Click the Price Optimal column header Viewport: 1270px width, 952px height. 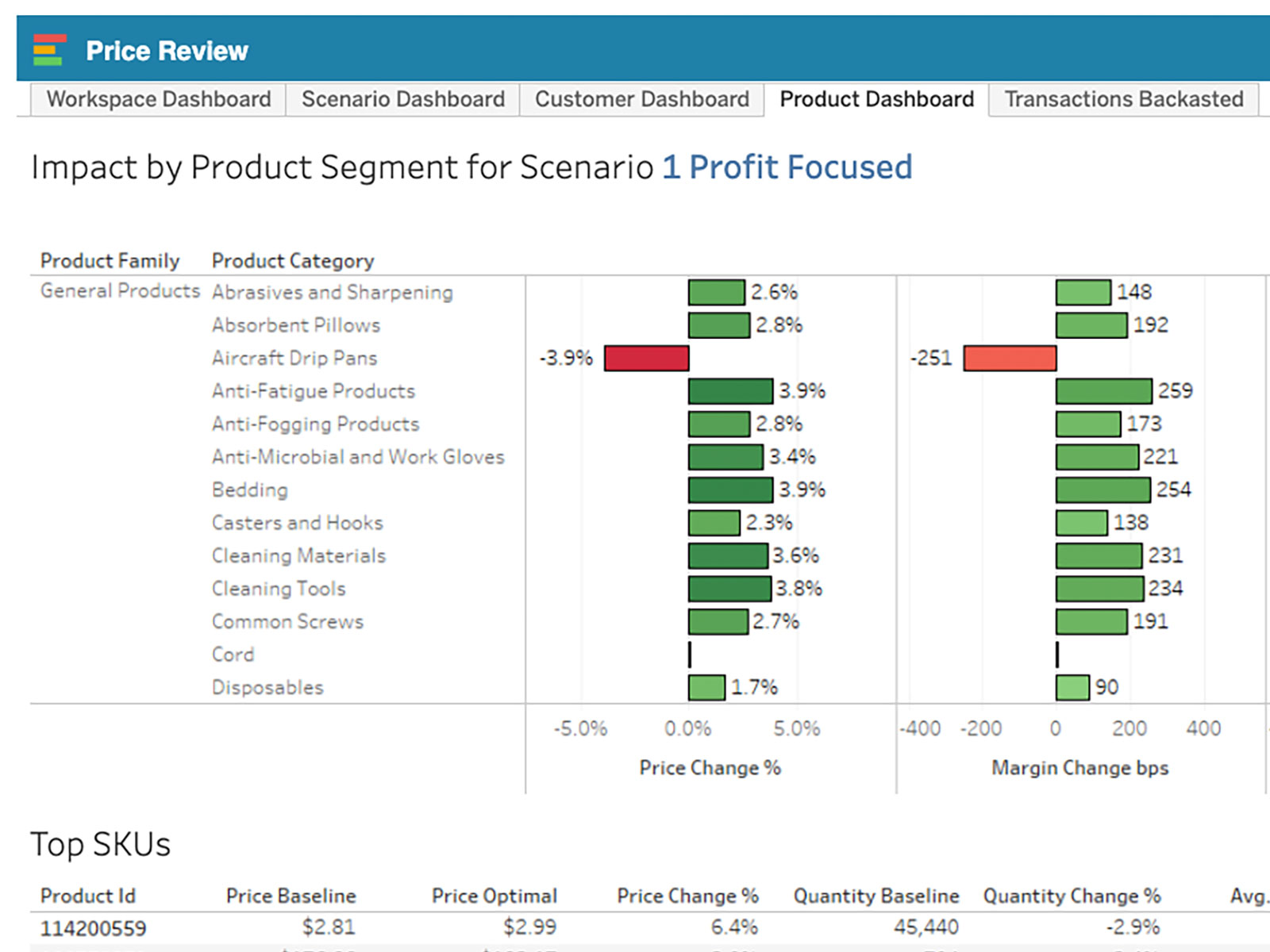point(494,896)
